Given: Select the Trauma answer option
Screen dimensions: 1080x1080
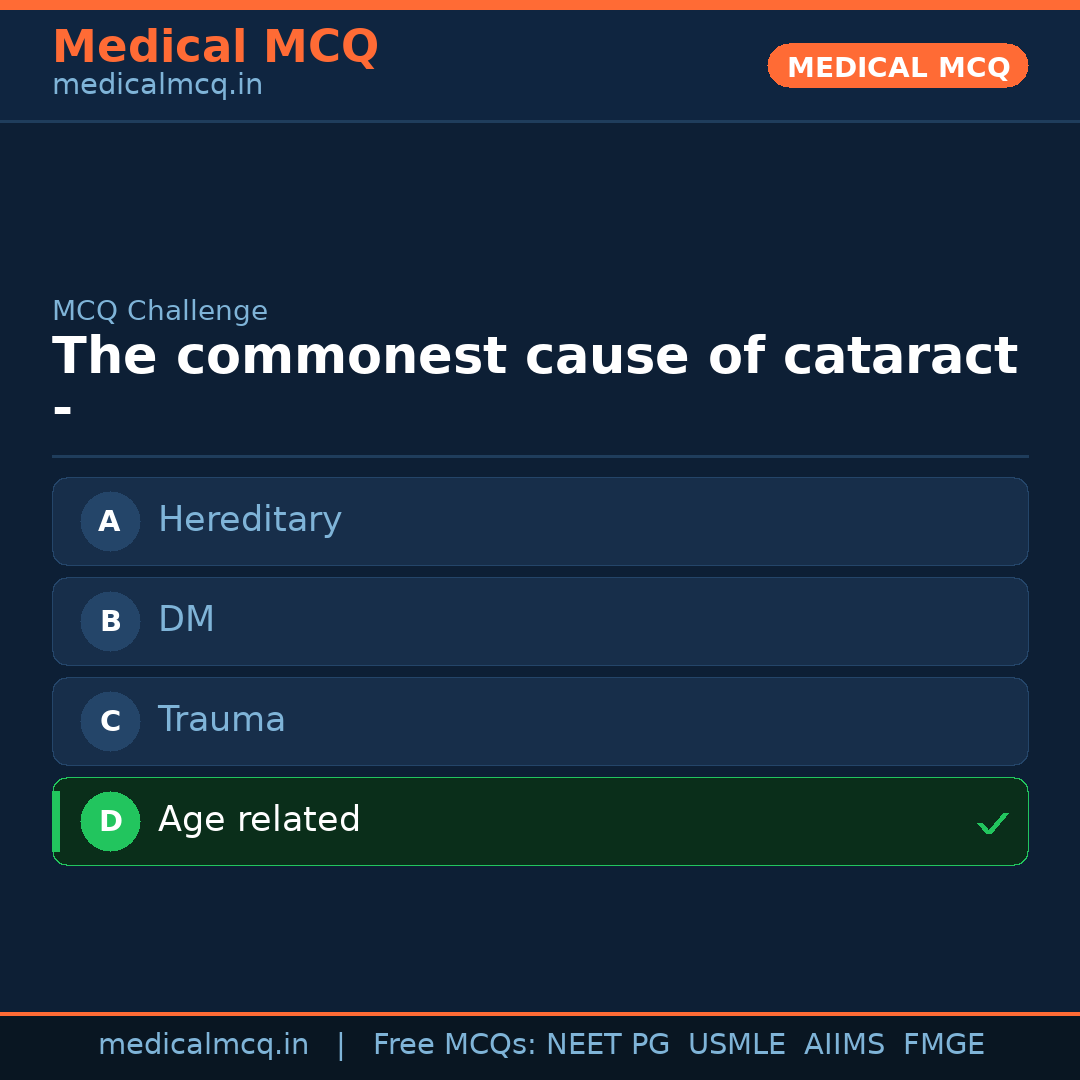Looking at the screenshot, I should (540, 721).
